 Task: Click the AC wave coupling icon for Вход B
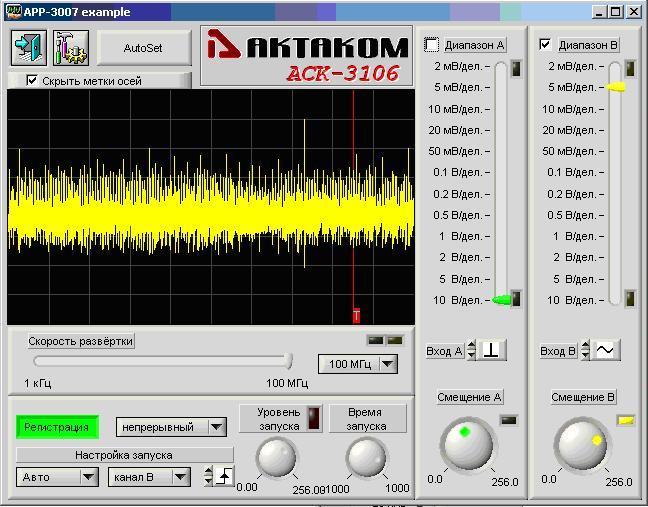click(x=606, y=350)
